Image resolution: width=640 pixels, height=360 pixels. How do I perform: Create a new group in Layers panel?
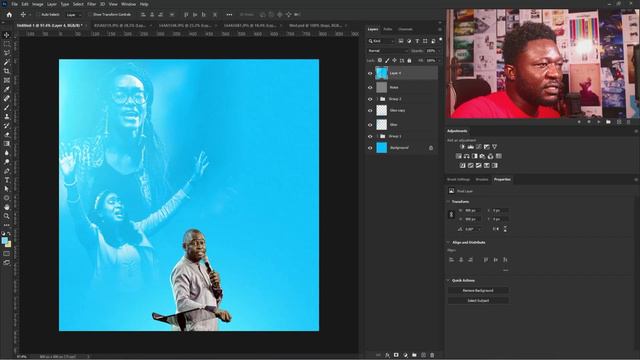click(x=414, y=355)
